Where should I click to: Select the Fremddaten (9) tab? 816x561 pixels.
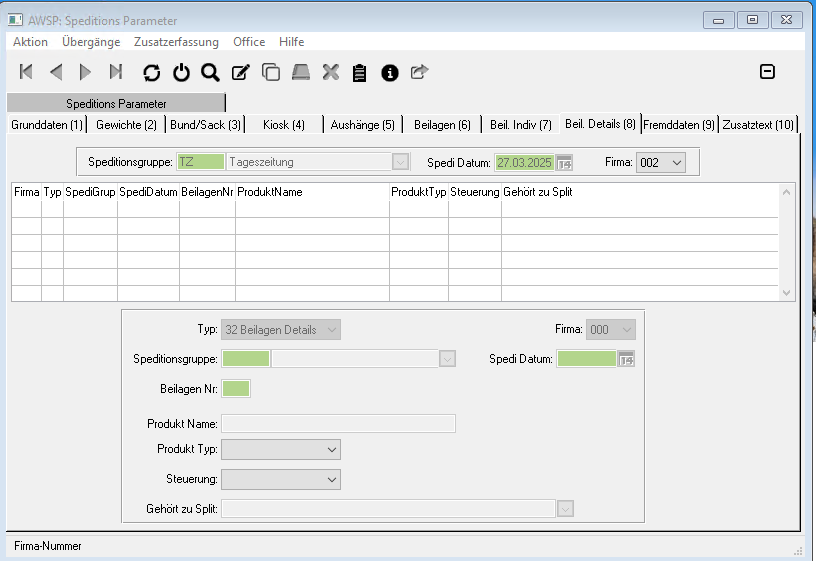click(679, 125)
